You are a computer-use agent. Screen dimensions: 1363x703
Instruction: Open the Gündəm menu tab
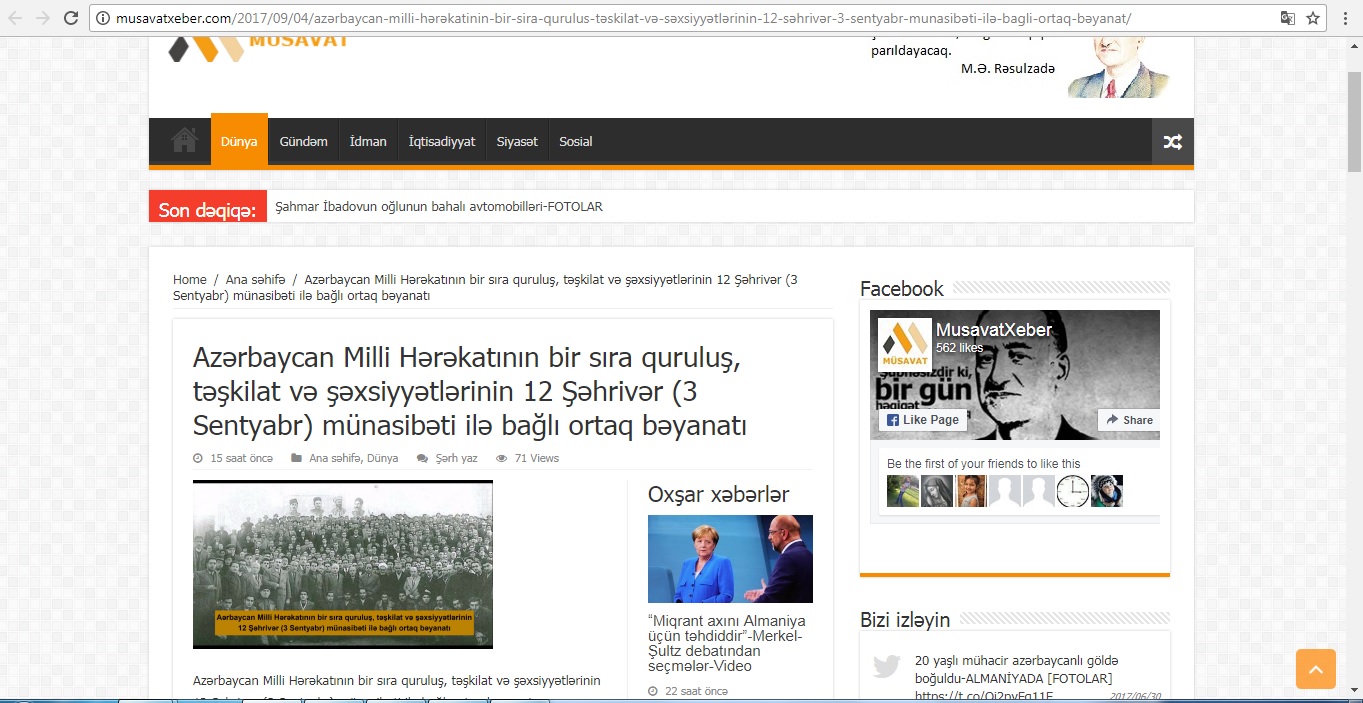(303, 142)
